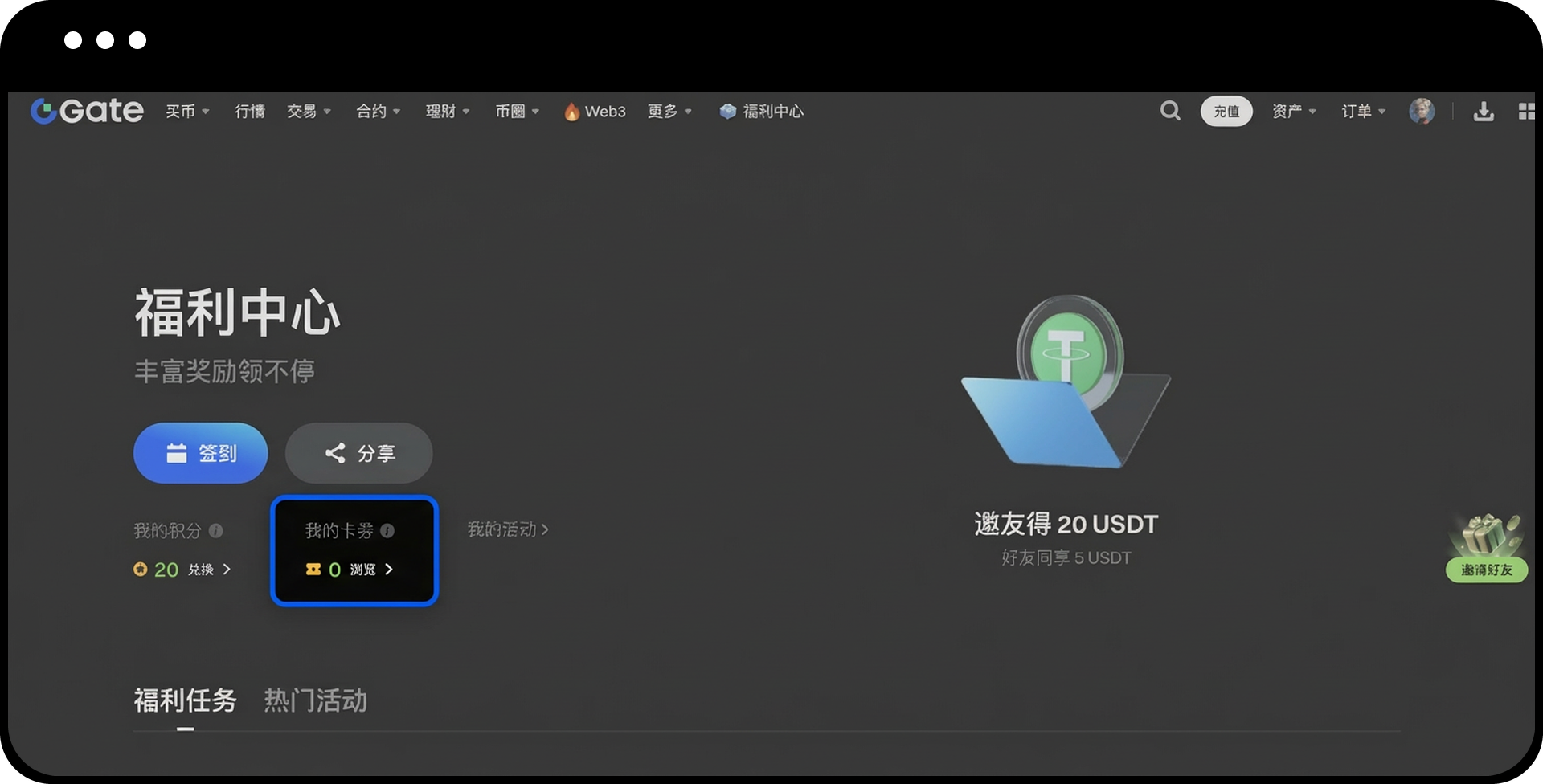The height and width of the screenshot is (784, 1543).
Task: Click the download app icon
Action: [x=1484, y=112]
